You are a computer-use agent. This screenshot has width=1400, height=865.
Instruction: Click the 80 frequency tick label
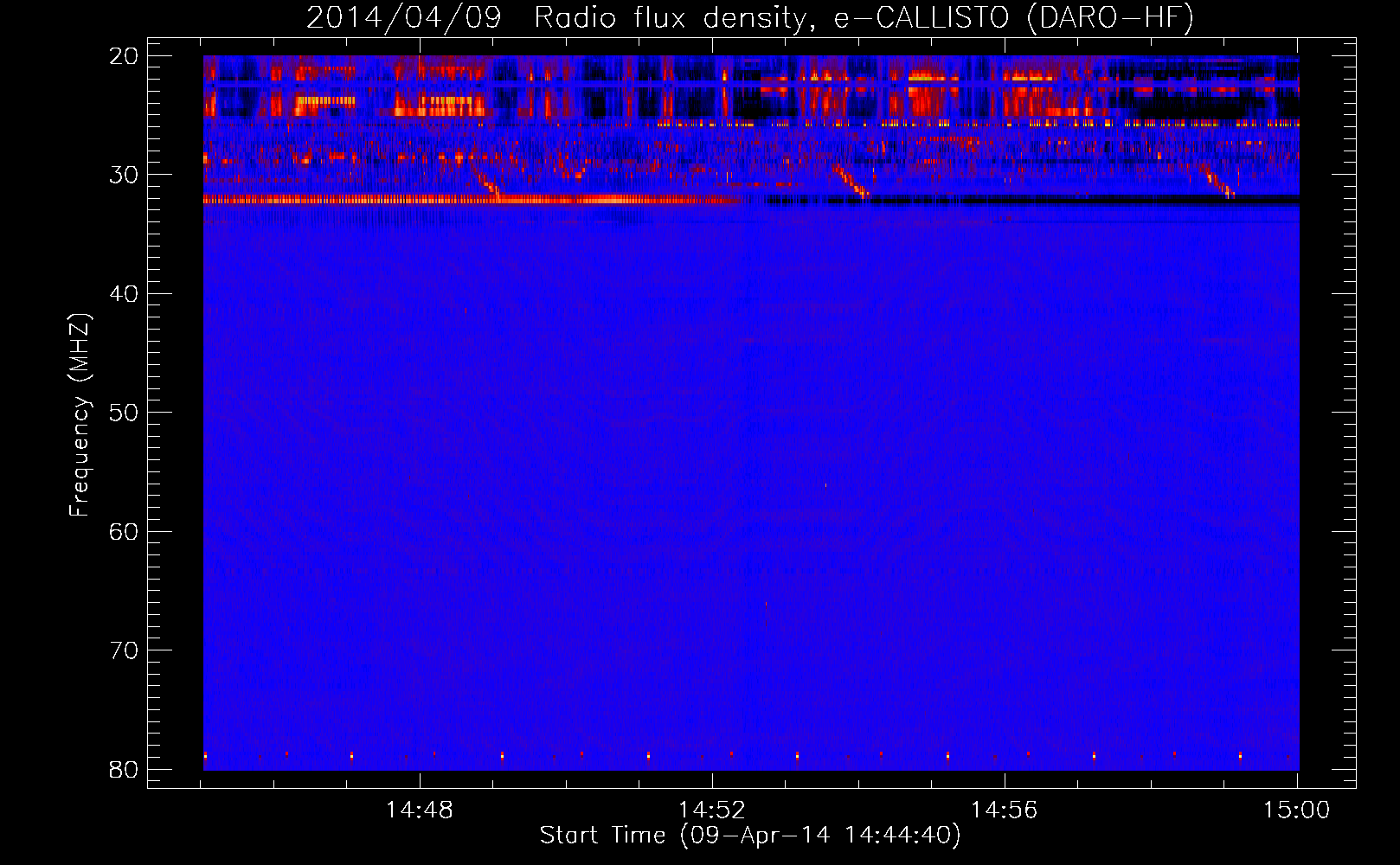pyautogui.click(x=124, y=770)
